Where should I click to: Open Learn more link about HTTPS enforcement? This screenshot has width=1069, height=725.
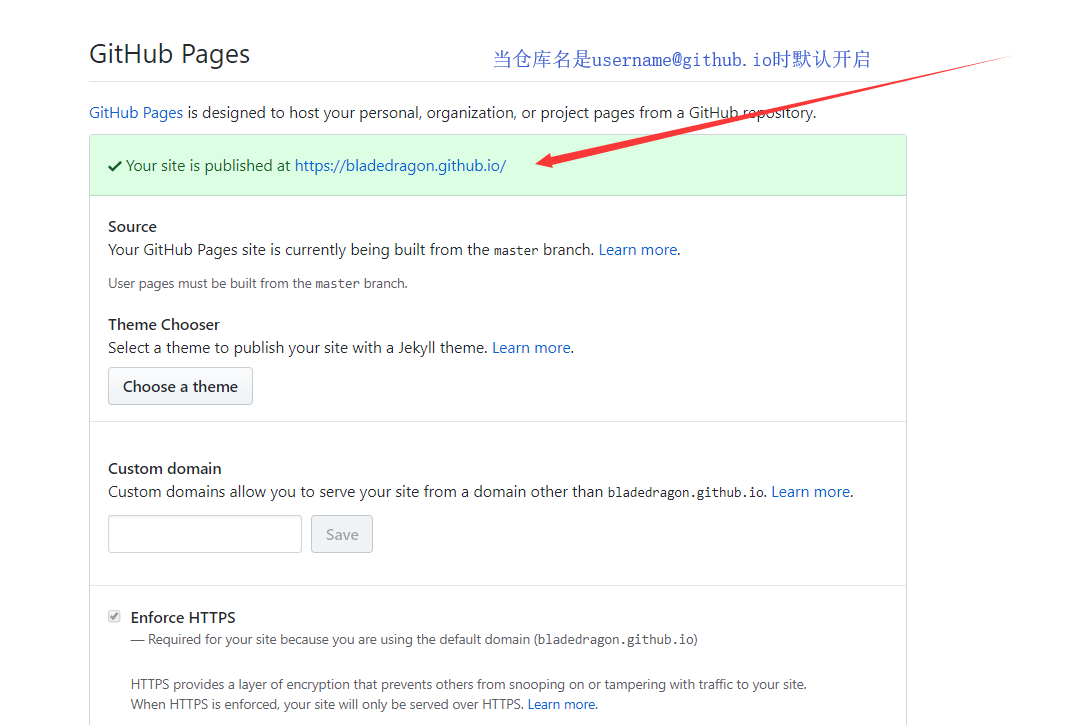(562, 705)
